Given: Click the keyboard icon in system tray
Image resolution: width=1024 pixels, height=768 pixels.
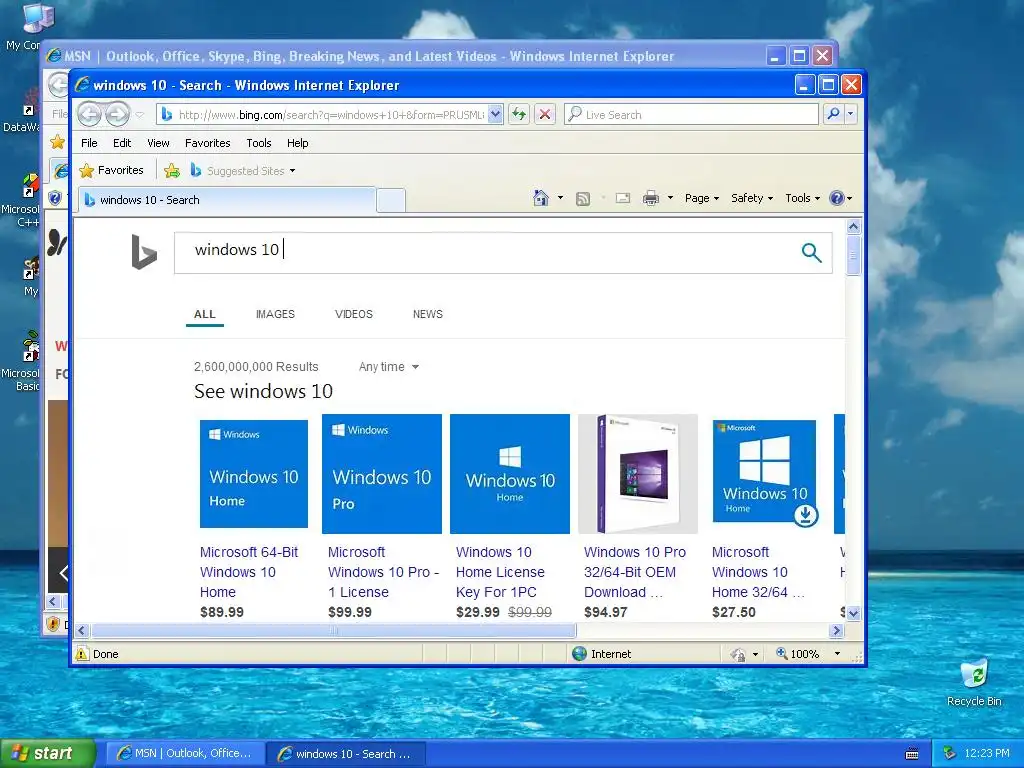Looking at the screenshot, I should click(912, 754).
